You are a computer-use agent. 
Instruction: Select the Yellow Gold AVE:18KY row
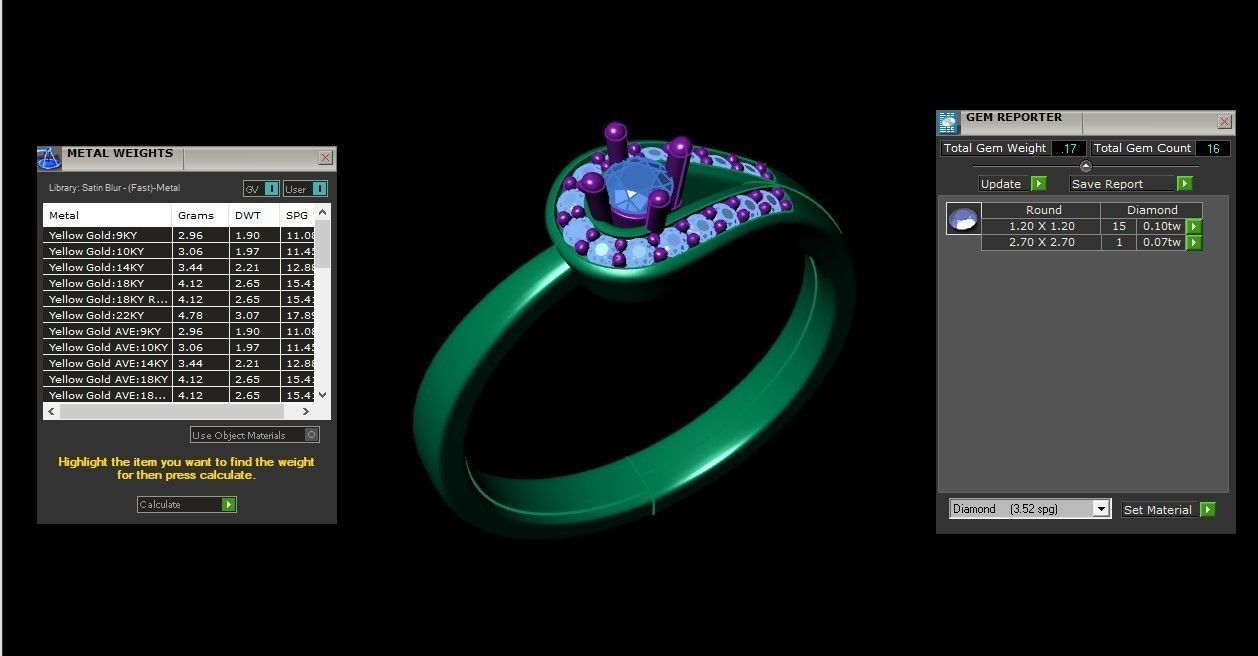179,379
